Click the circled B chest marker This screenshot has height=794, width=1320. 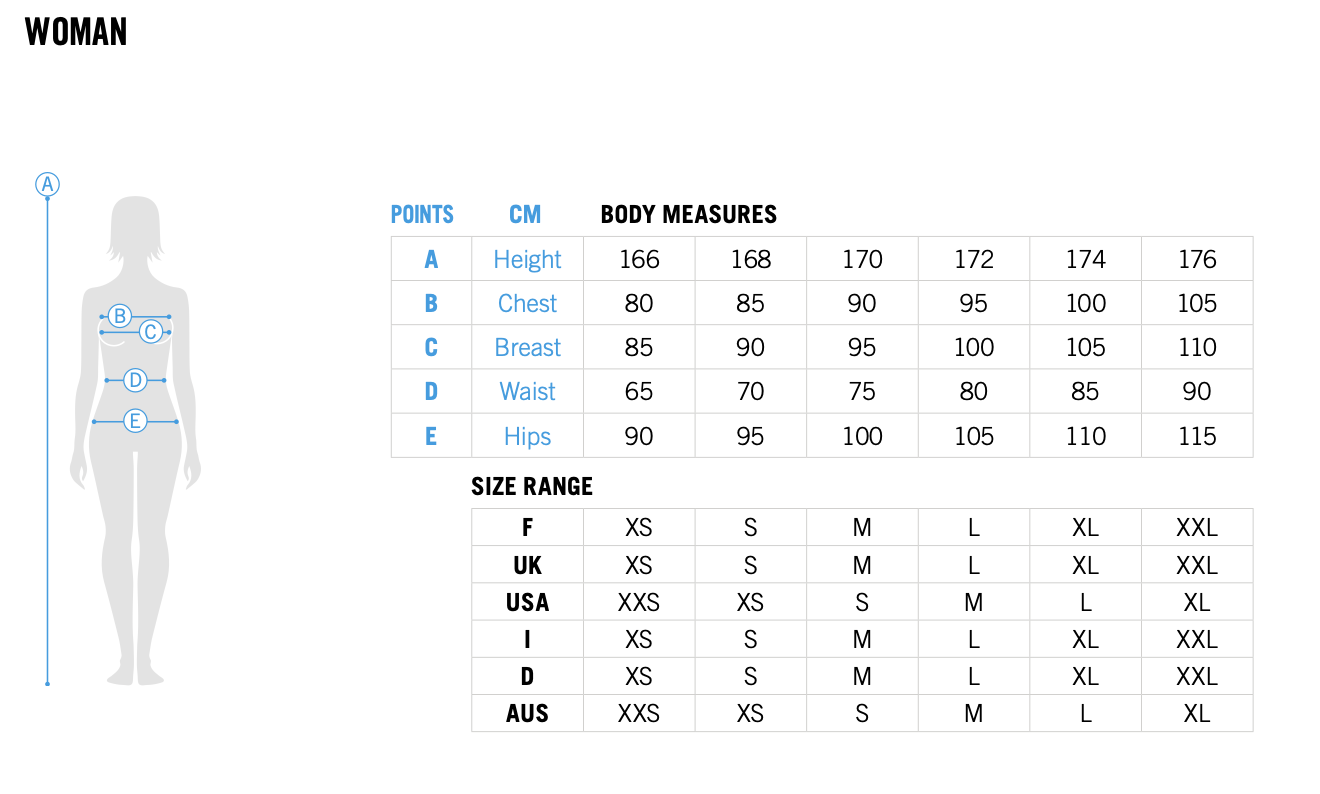point(120,316)
